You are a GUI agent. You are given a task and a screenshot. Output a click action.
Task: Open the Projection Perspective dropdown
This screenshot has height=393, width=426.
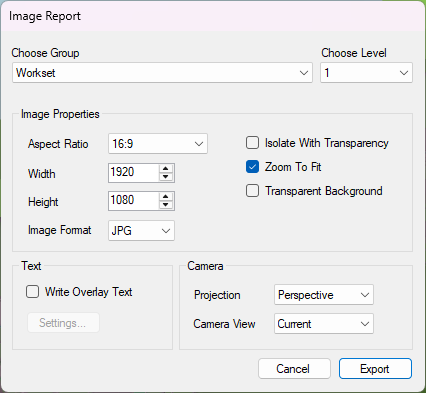tap(324, 295)
